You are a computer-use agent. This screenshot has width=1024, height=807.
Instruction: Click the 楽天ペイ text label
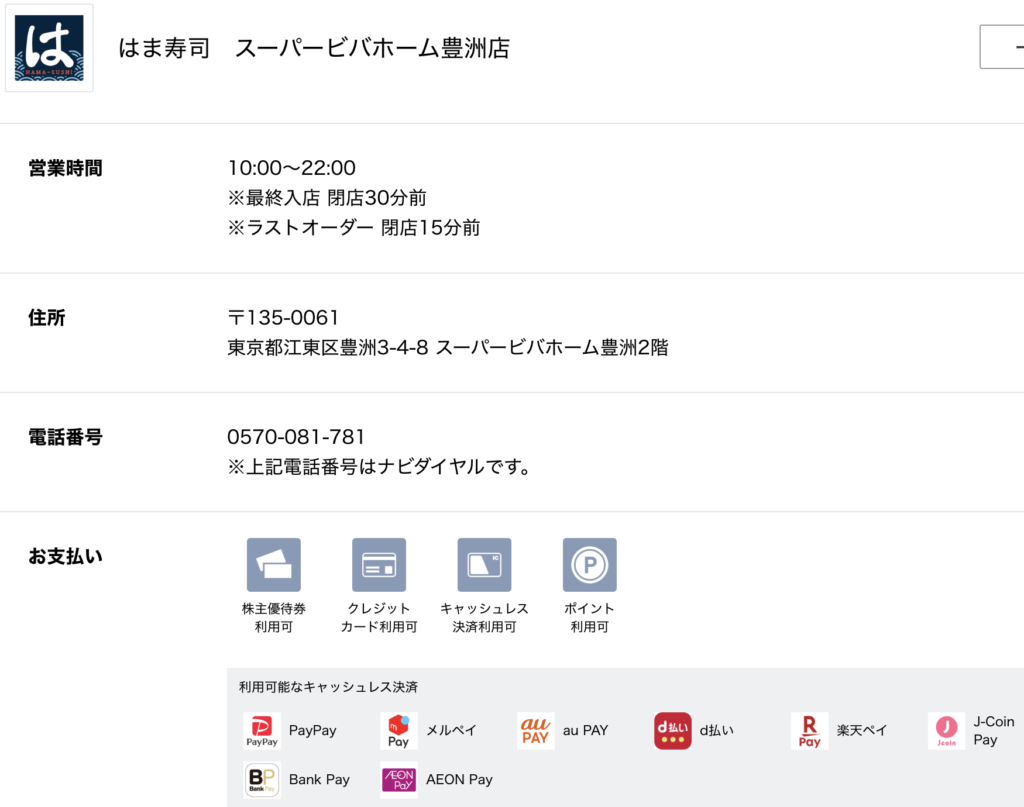[862, 731]
